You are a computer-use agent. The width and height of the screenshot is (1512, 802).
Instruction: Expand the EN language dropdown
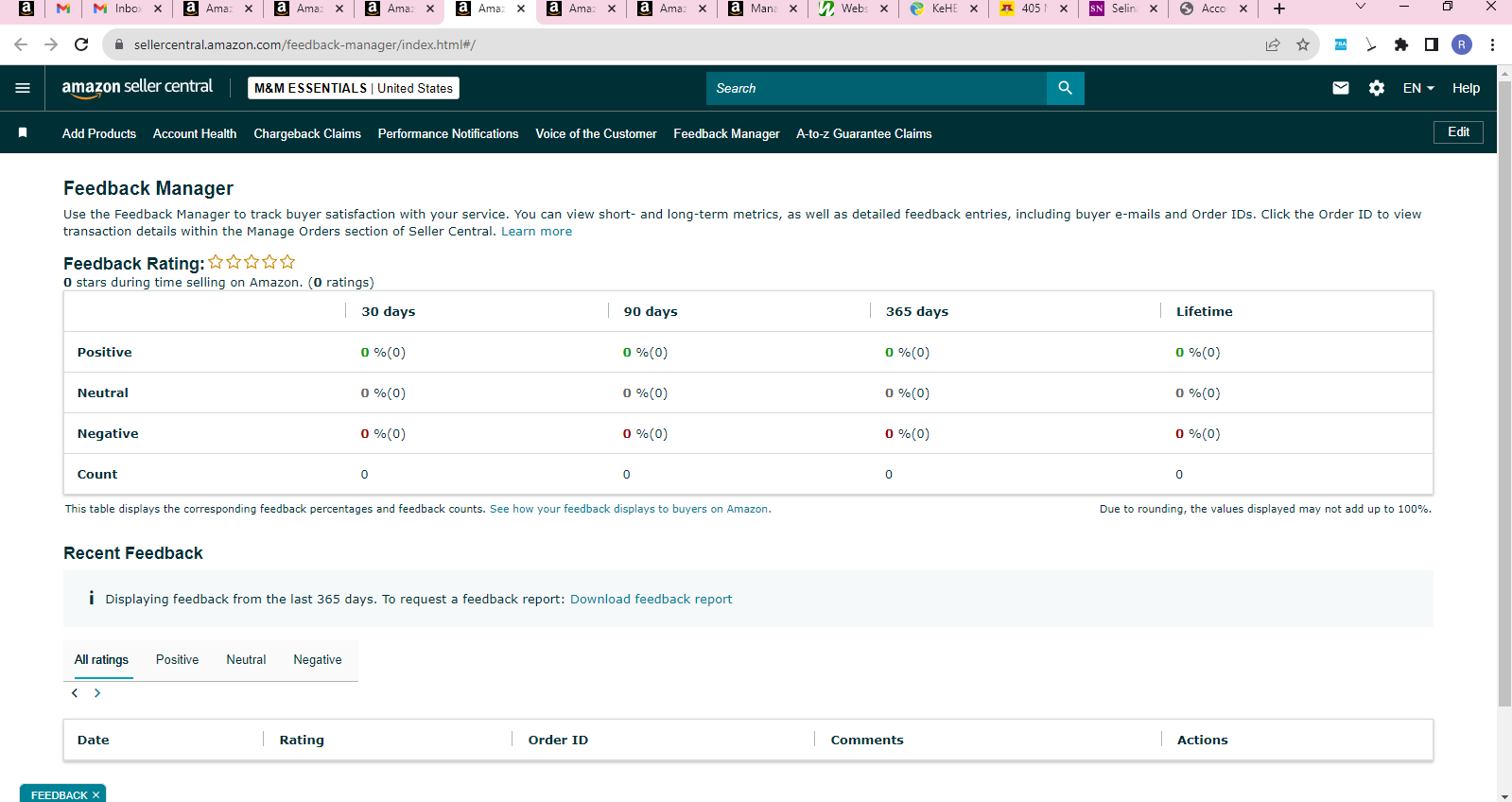1418,88
